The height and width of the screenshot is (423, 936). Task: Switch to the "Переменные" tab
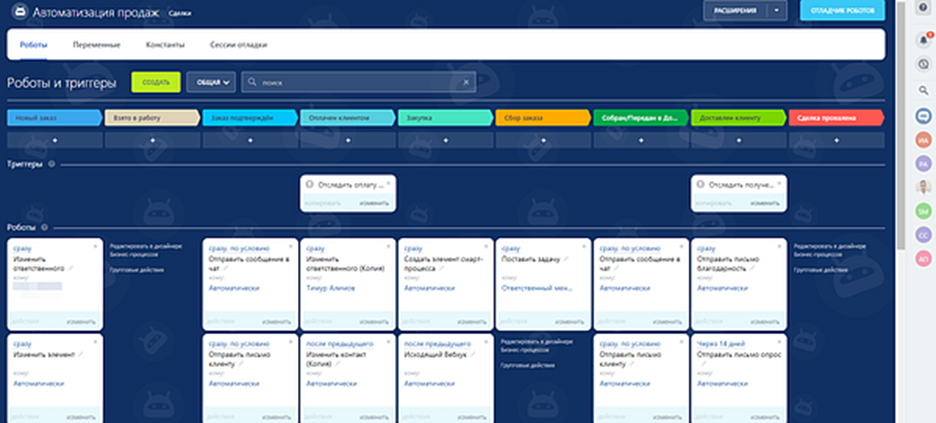pyautogui.click(x=97, y=45)
